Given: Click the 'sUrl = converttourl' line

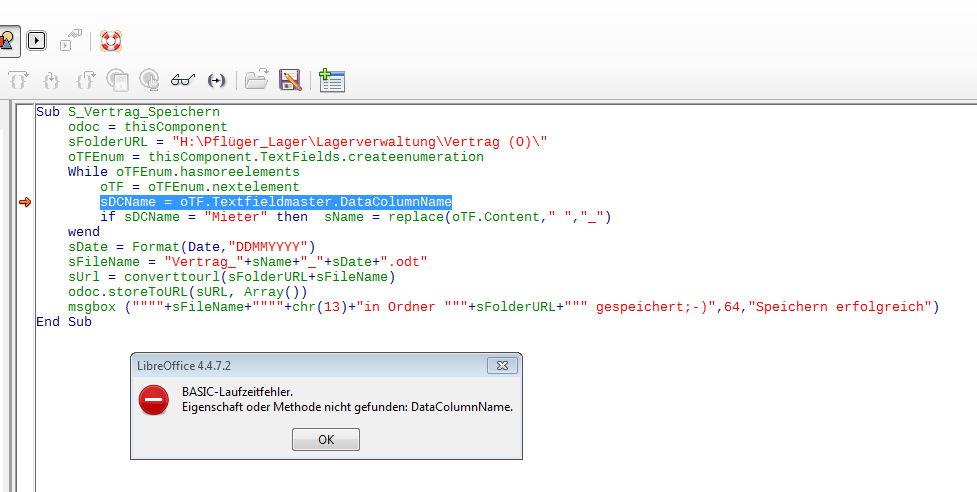Looking at the screenshot, I should click(x=232, y=277).
